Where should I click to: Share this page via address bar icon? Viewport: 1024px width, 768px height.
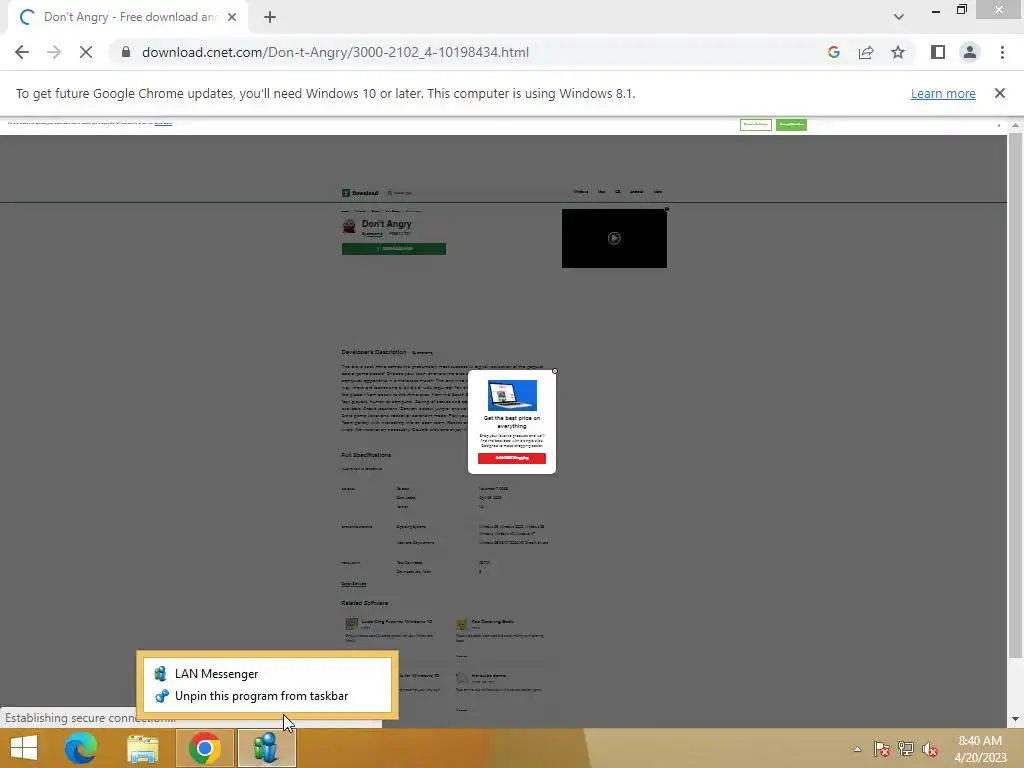point(866,52)
